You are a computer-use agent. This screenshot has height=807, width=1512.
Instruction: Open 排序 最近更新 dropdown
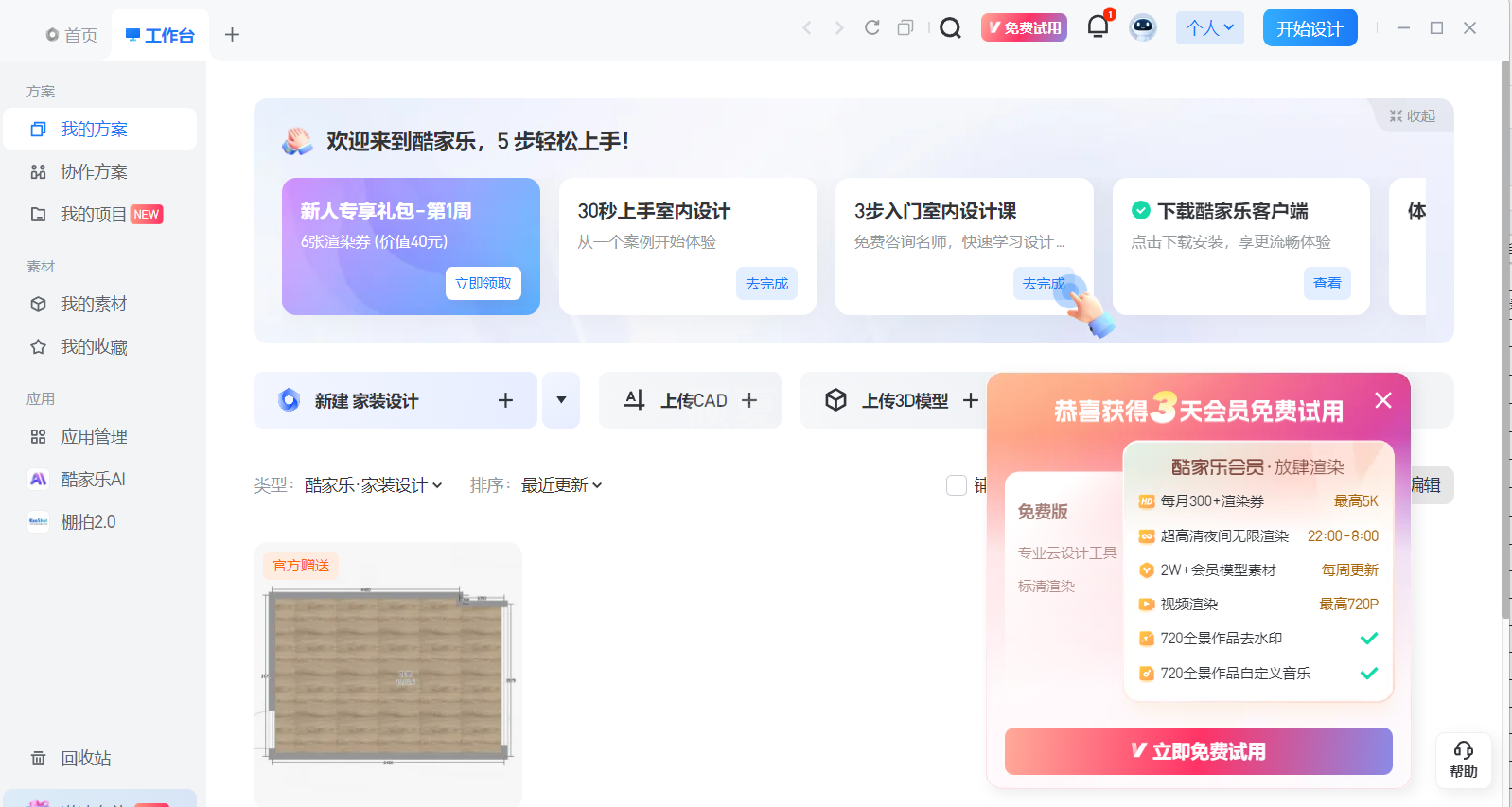561,485
